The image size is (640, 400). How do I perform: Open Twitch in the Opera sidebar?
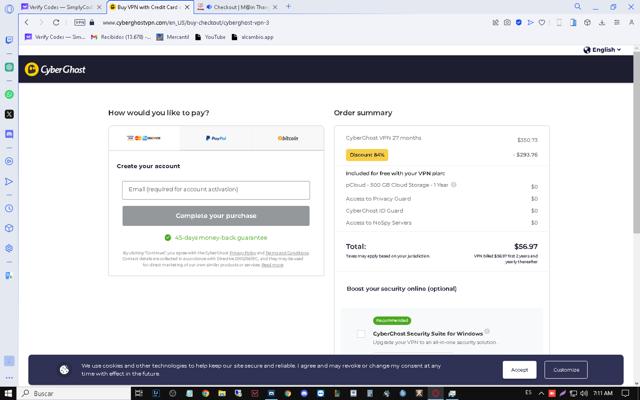(x=9, y=40)
